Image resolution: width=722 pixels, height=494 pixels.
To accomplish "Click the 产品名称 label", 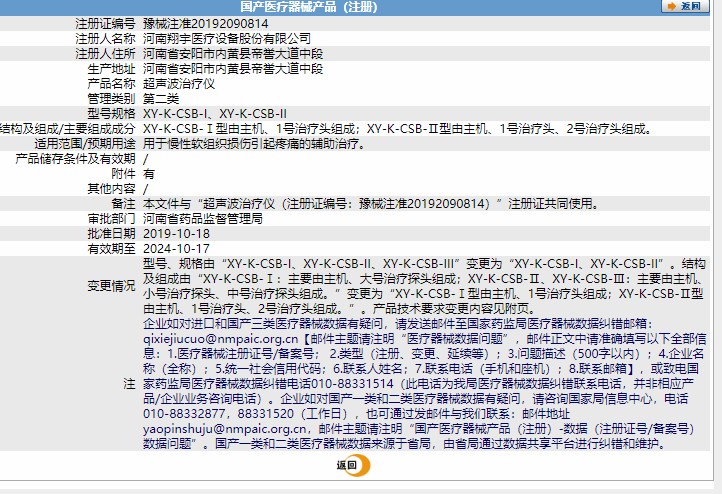I will (x=111, y=84).
